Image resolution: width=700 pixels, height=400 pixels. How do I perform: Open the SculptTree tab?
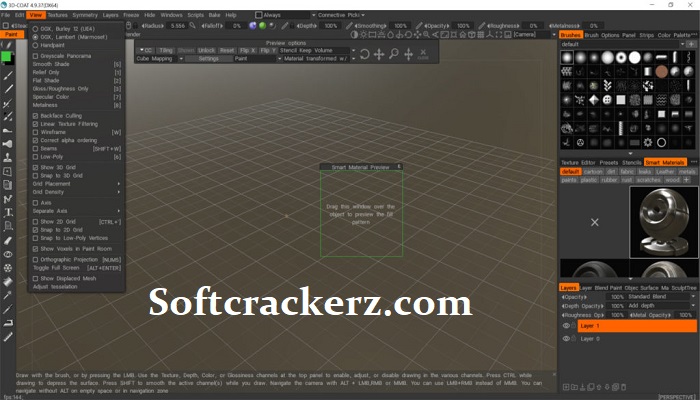tap(684, 288)
